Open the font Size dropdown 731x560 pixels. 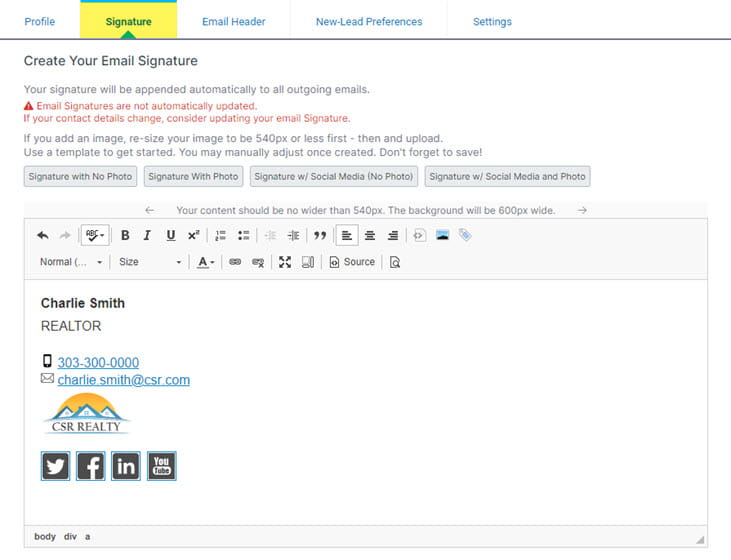coord(150,262)
